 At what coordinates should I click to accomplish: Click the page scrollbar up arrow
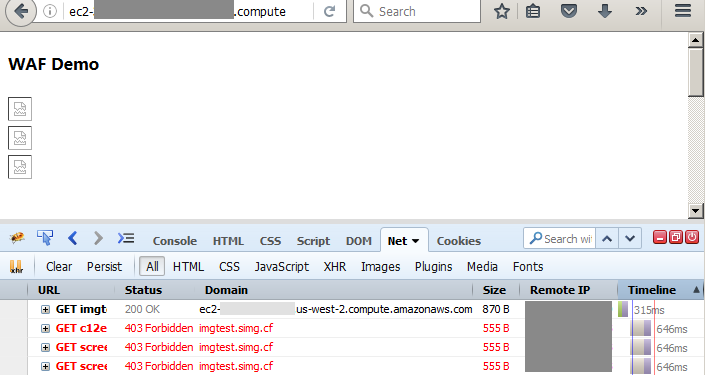click(696, 40)
